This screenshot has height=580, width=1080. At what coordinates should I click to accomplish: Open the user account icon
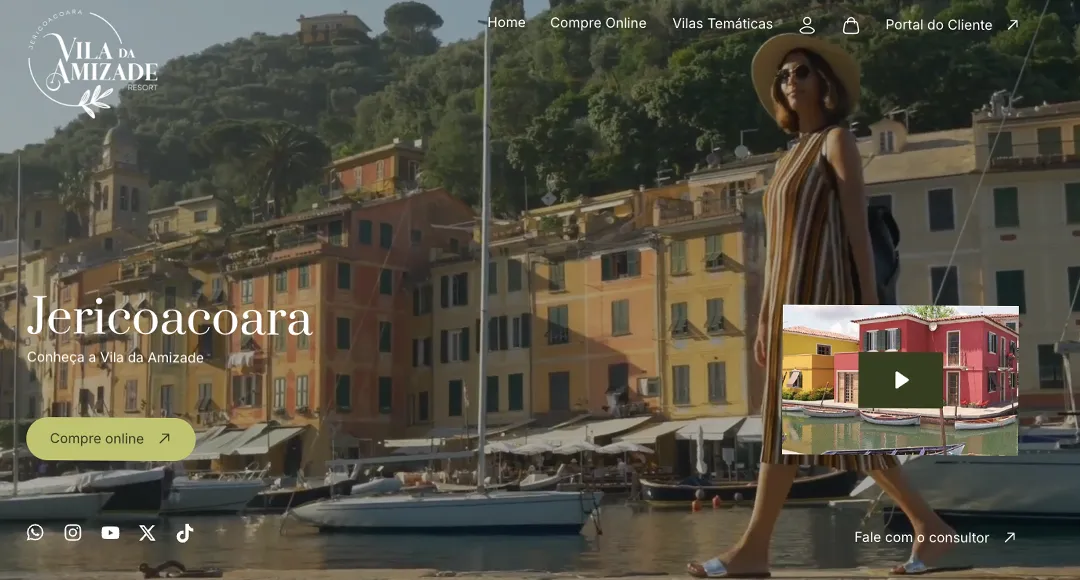pyautogui.click(x=807, y=25)
